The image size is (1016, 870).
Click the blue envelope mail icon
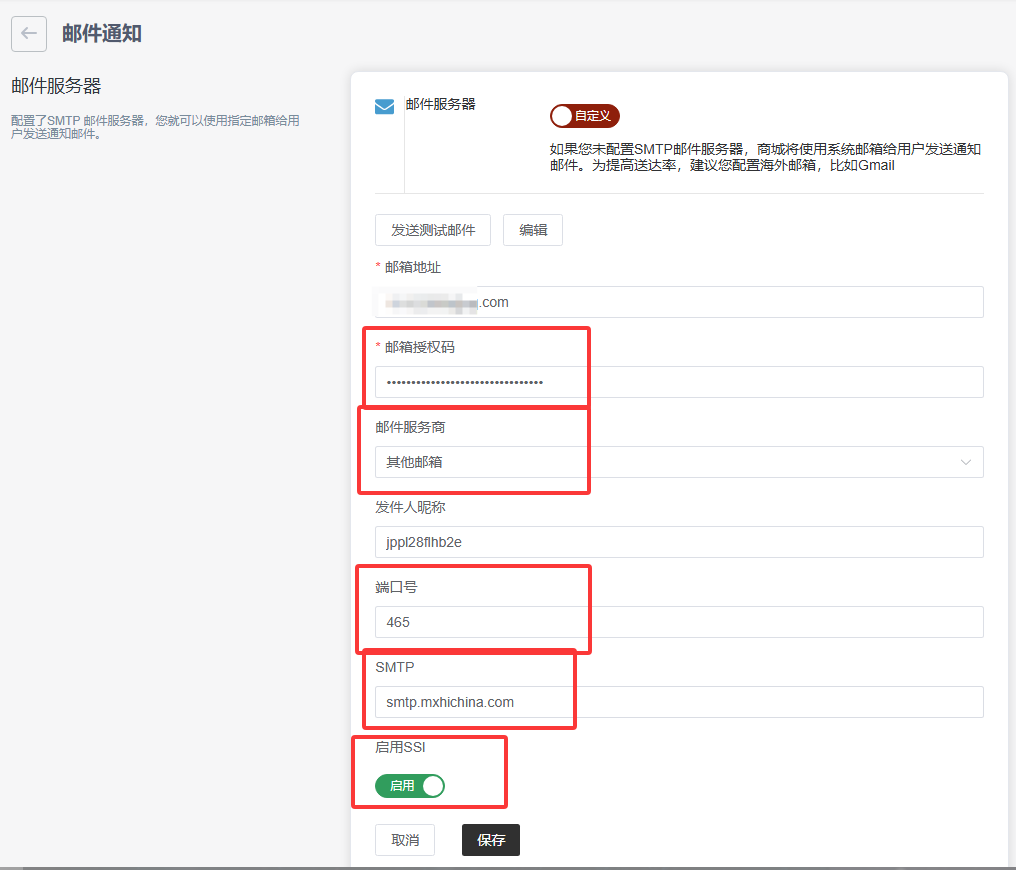[x=384, y=107]
